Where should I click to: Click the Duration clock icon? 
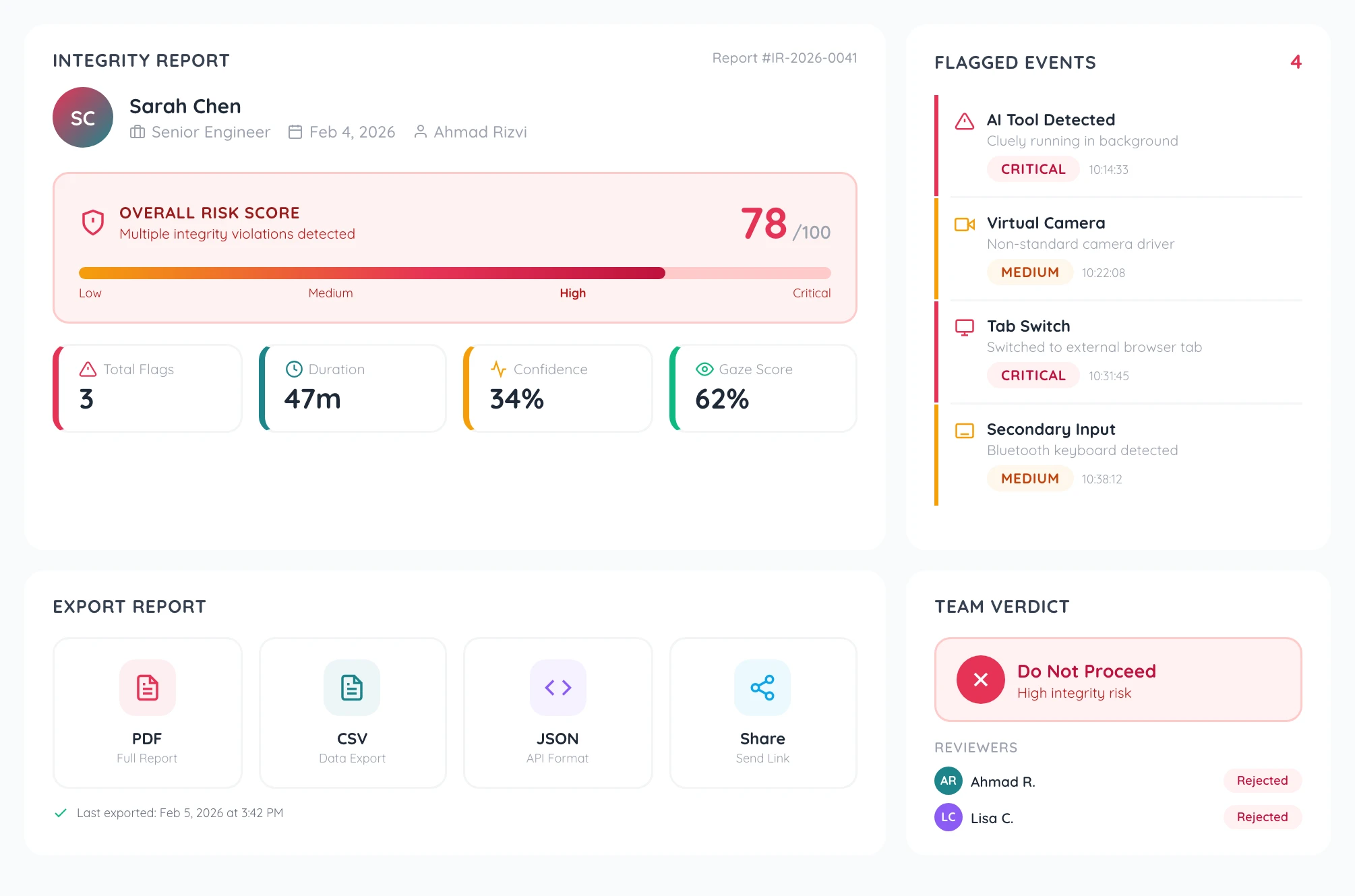click(x=293, y=369)
